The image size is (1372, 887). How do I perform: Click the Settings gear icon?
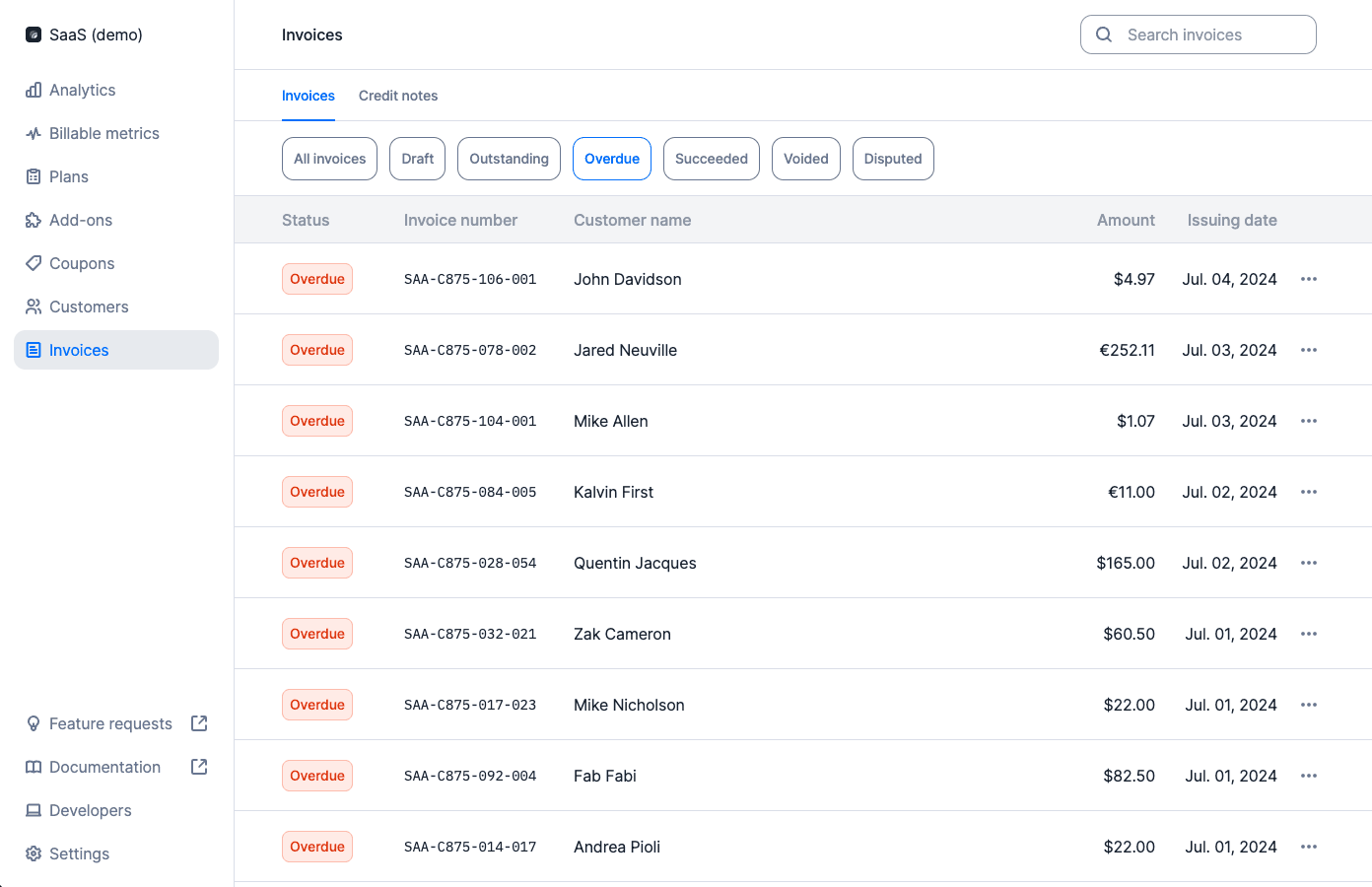[x=34, y=853]
